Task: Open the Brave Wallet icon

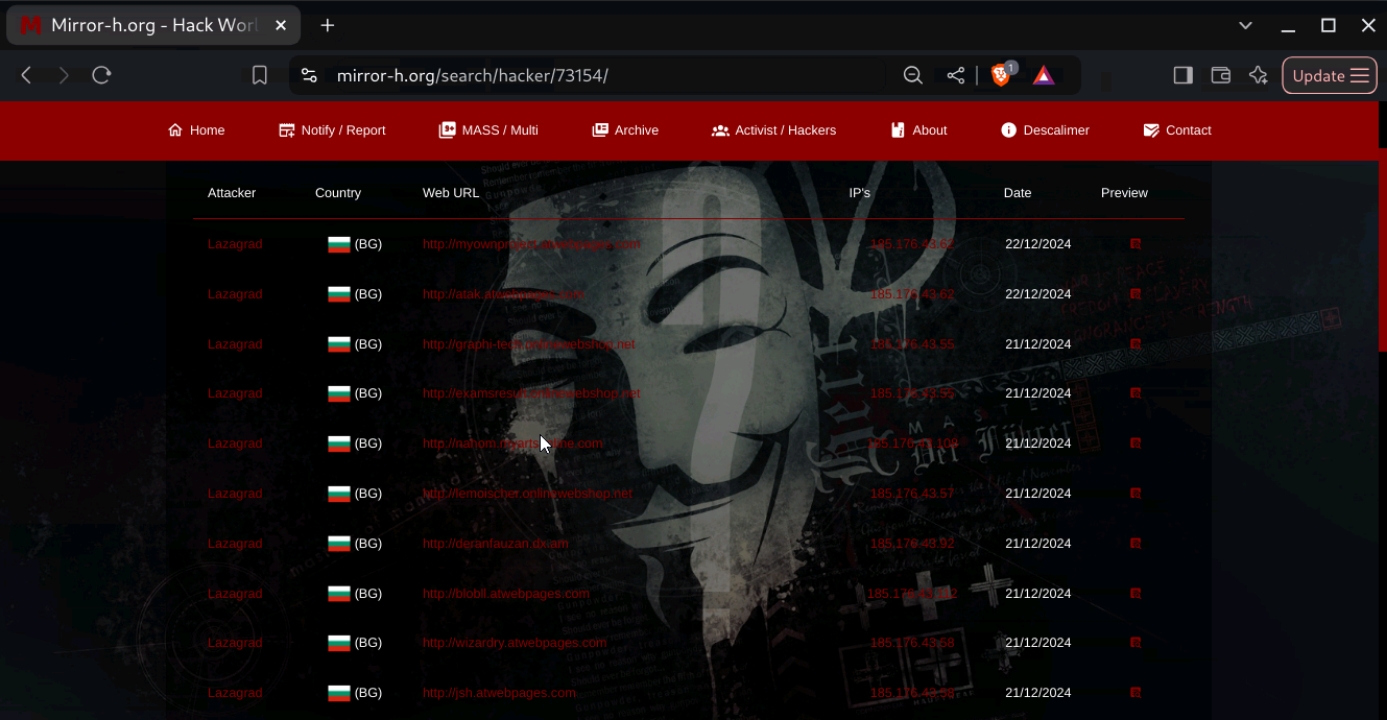Action: click(1220, 76)
